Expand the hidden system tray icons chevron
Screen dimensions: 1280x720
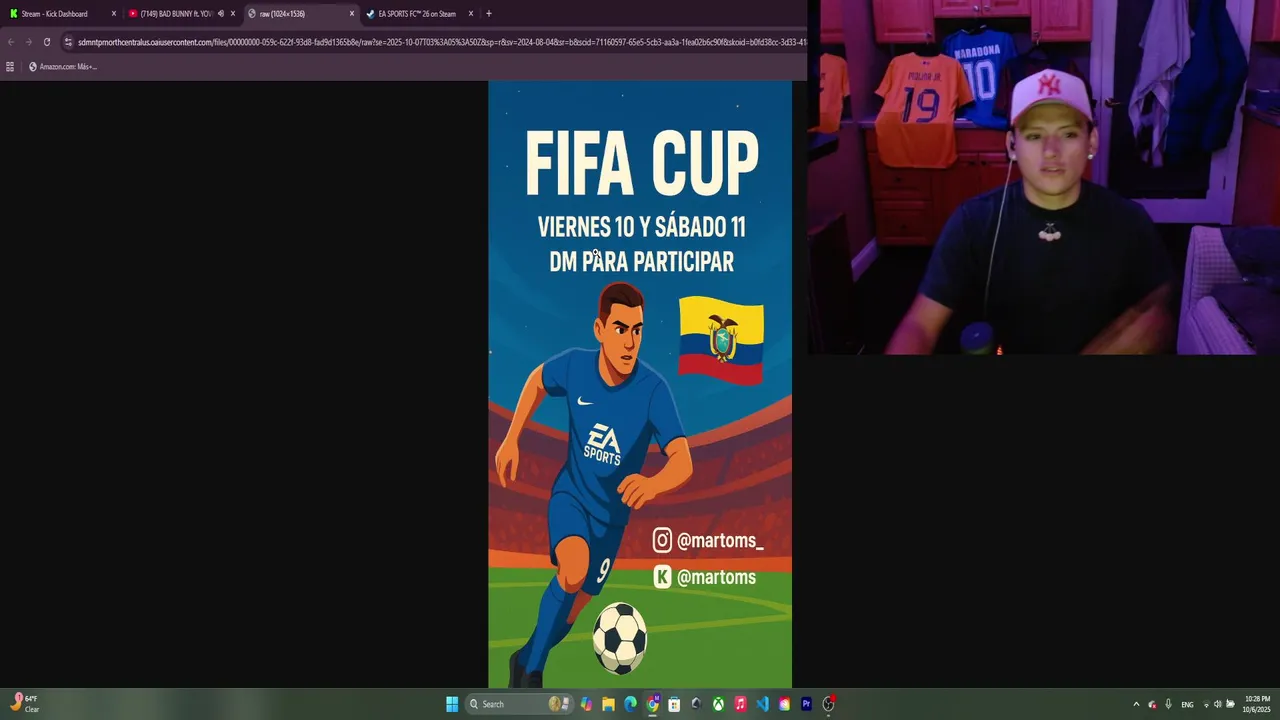[x=1136, y=704]
